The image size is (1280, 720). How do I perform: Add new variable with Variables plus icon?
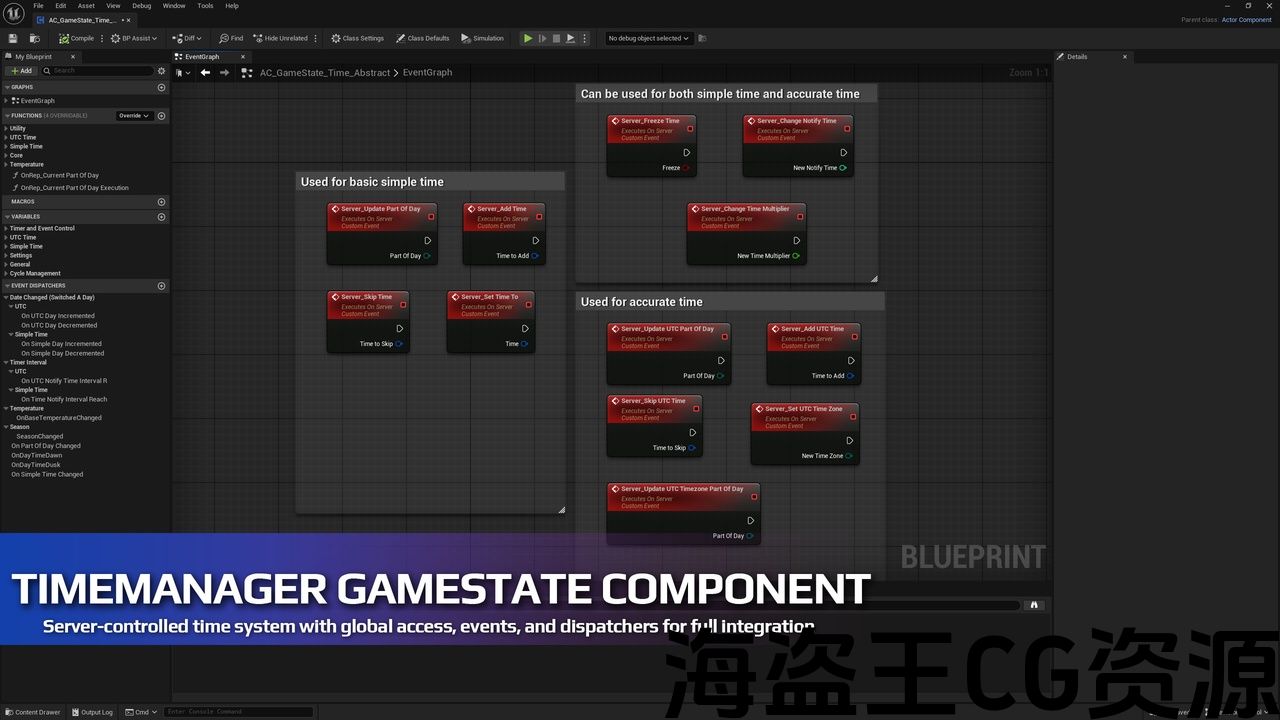tap(162, 217)
